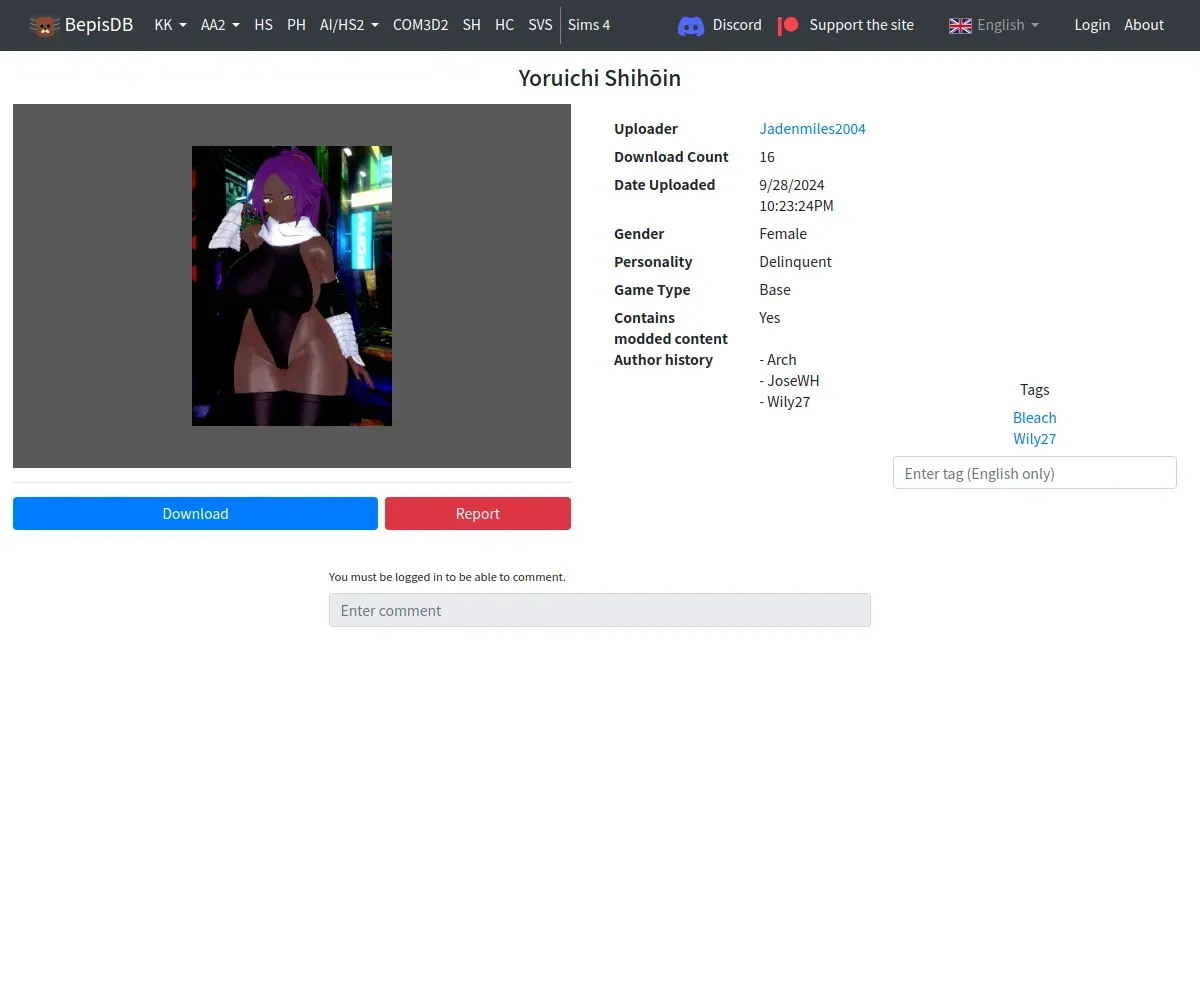This screenshot has width=1200, height=1000.
Task: Click the Date Uploaded label
Action: (x=664, y=185)
